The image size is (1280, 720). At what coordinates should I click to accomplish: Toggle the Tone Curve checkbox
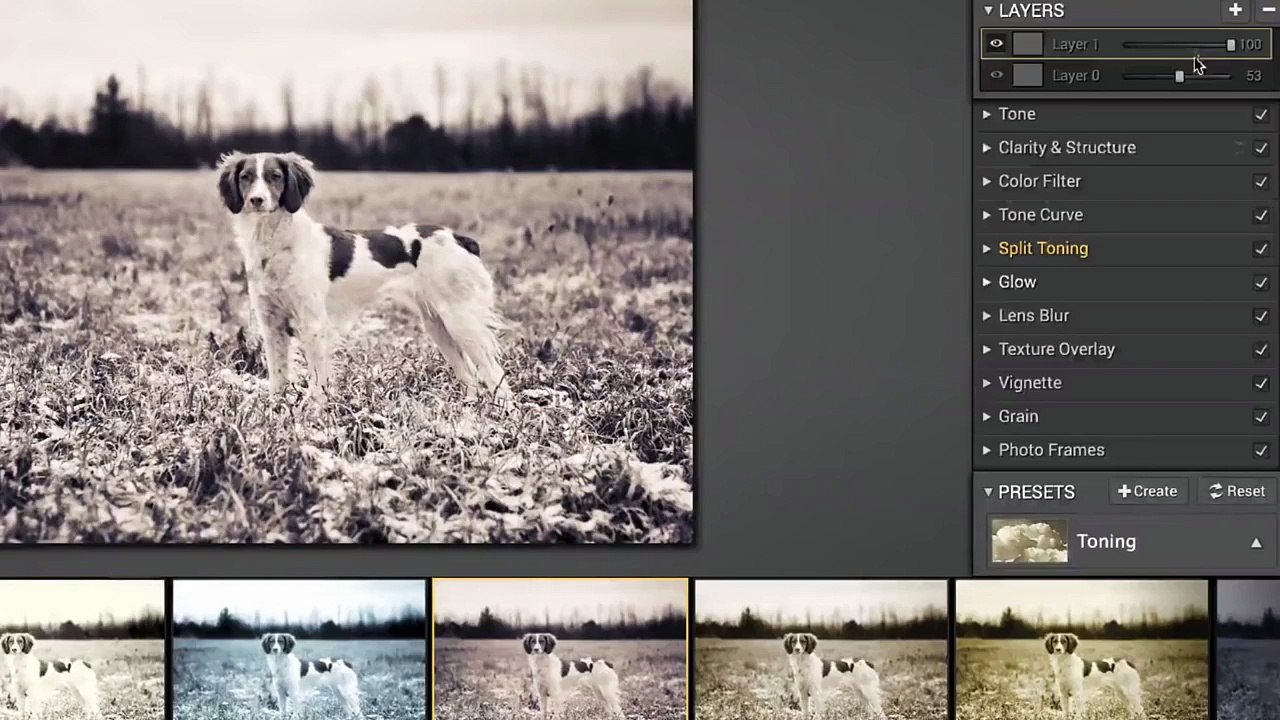[1261, 215]
